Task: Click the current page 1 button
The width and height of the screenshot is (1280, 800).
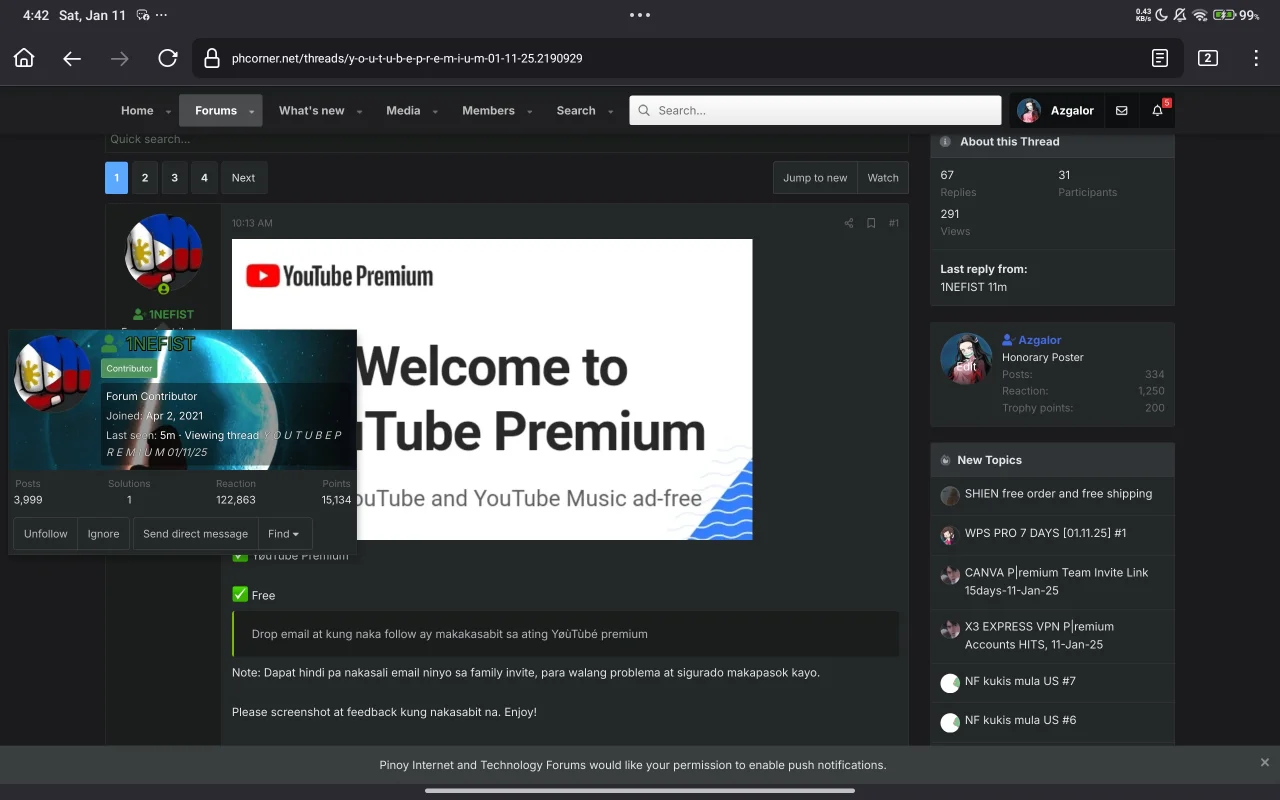Action: click(116, 178)
